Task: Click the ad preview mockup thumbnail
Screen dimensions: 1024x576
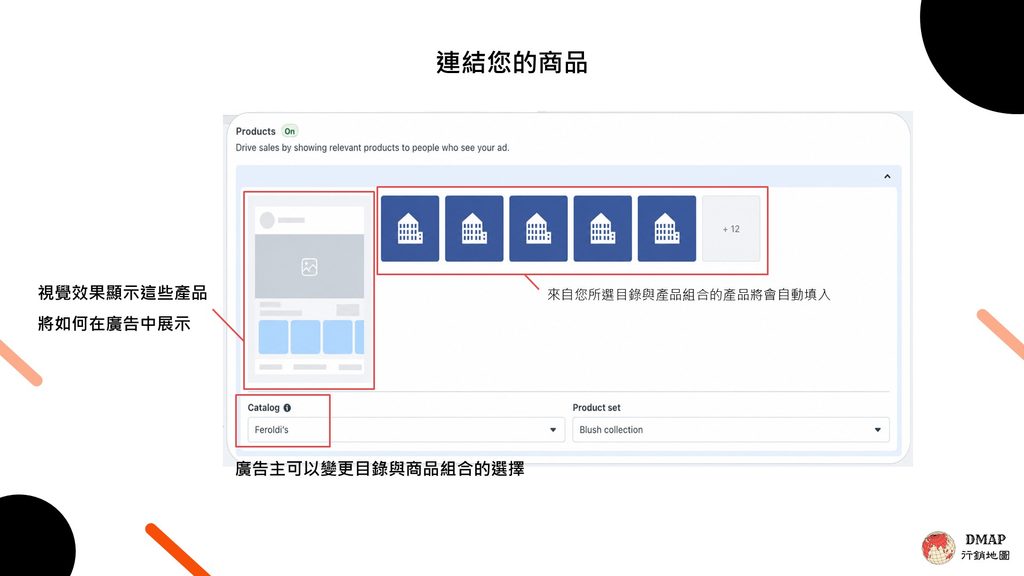Action: pyautogui.click(x=309, y=291)
